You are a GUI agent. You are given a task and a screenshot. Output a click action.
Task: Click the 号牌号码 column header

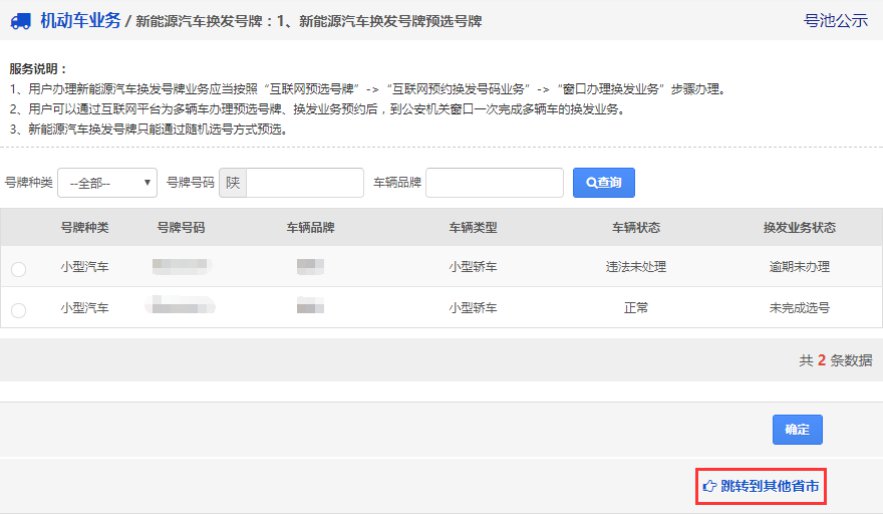[x=181, y=228]
